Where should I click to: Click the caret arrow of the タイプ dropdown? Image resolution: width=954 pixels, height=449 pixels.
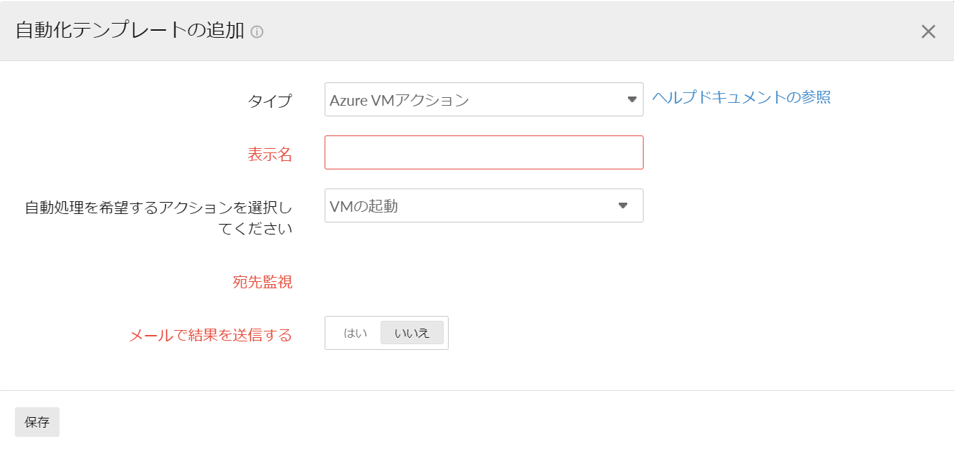pyautogui.click(x=631, y=99)
